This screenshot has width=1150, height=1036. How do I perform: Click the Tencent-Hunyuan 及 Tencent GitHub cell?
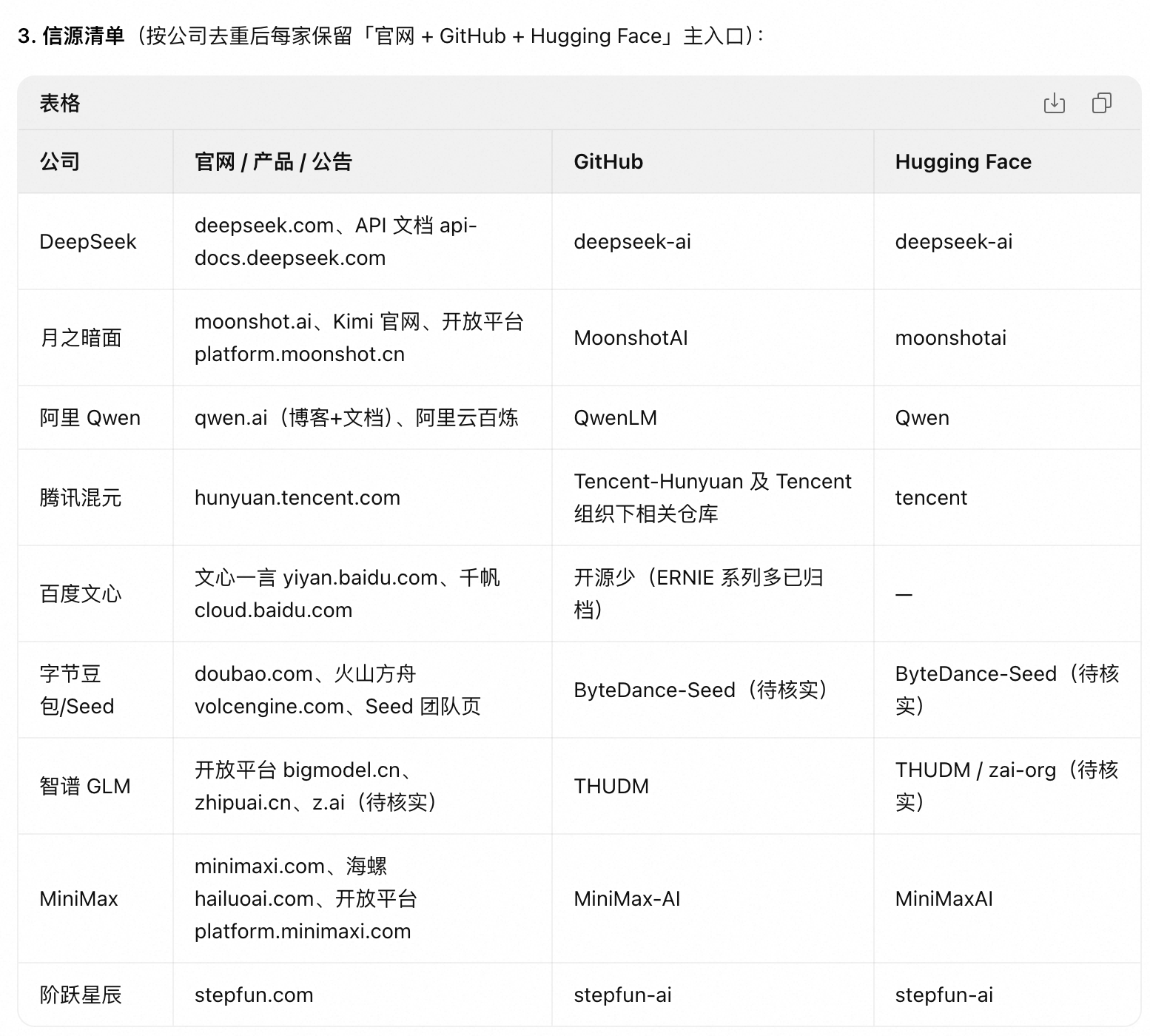pos(713,498)
